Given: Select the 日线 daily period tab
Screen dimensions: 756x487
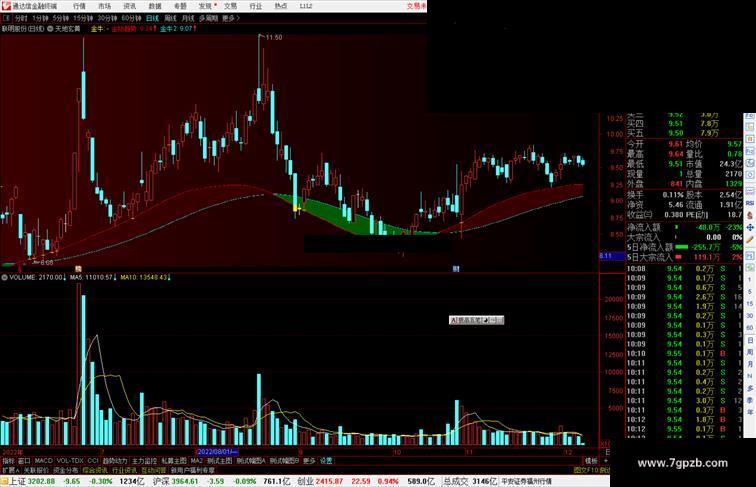Looking at the screenshot, I should pos(152,18).
